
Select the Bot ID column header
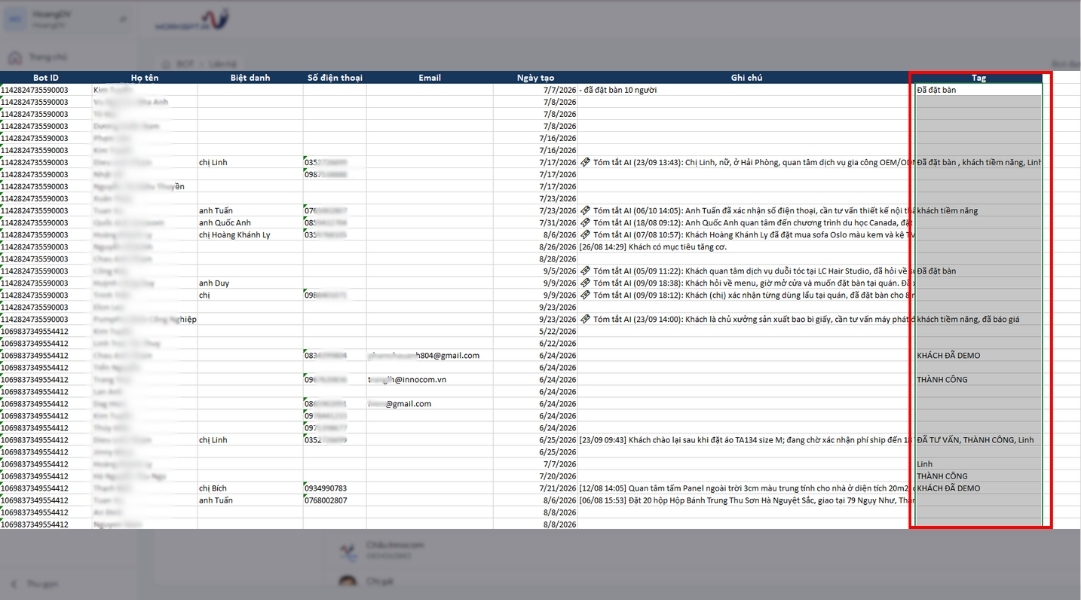click(46, 78)
